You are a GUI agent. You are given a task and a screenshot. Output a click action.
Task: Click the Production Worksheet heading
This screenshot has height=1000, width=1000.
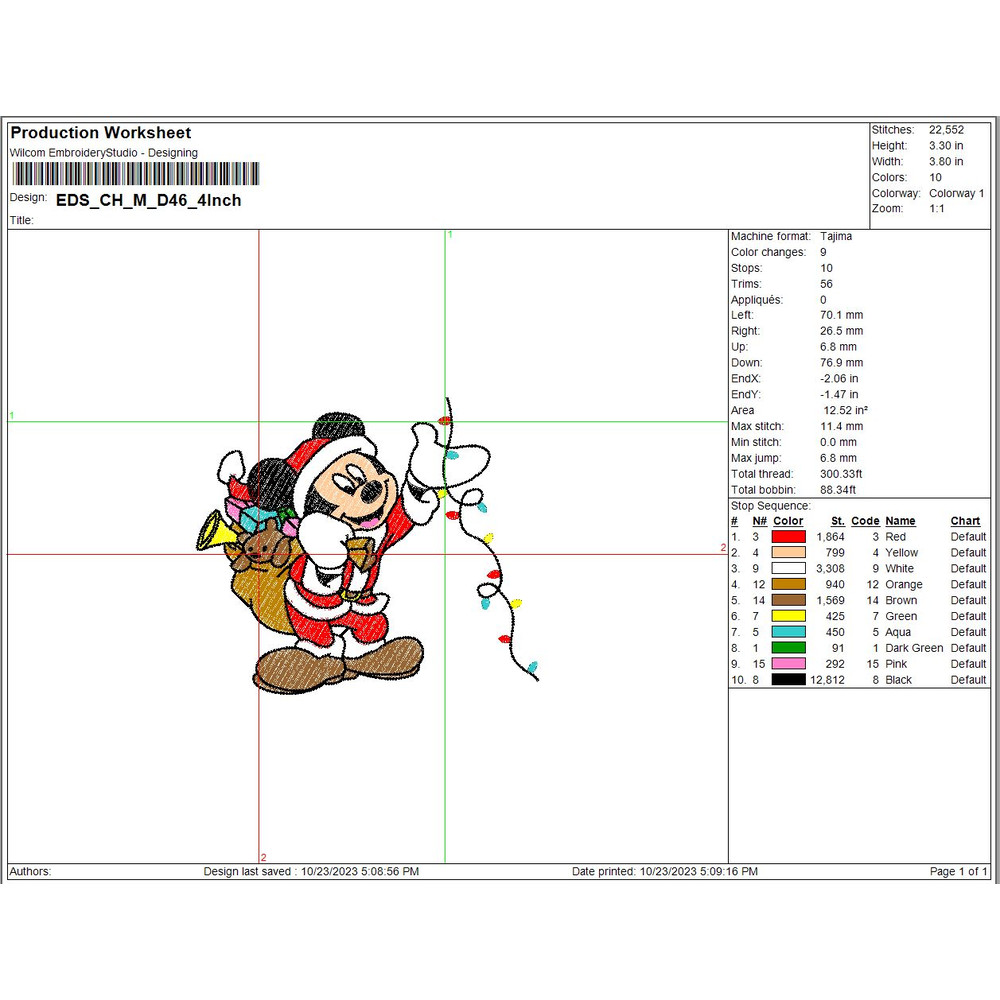[x=100, y=133]
